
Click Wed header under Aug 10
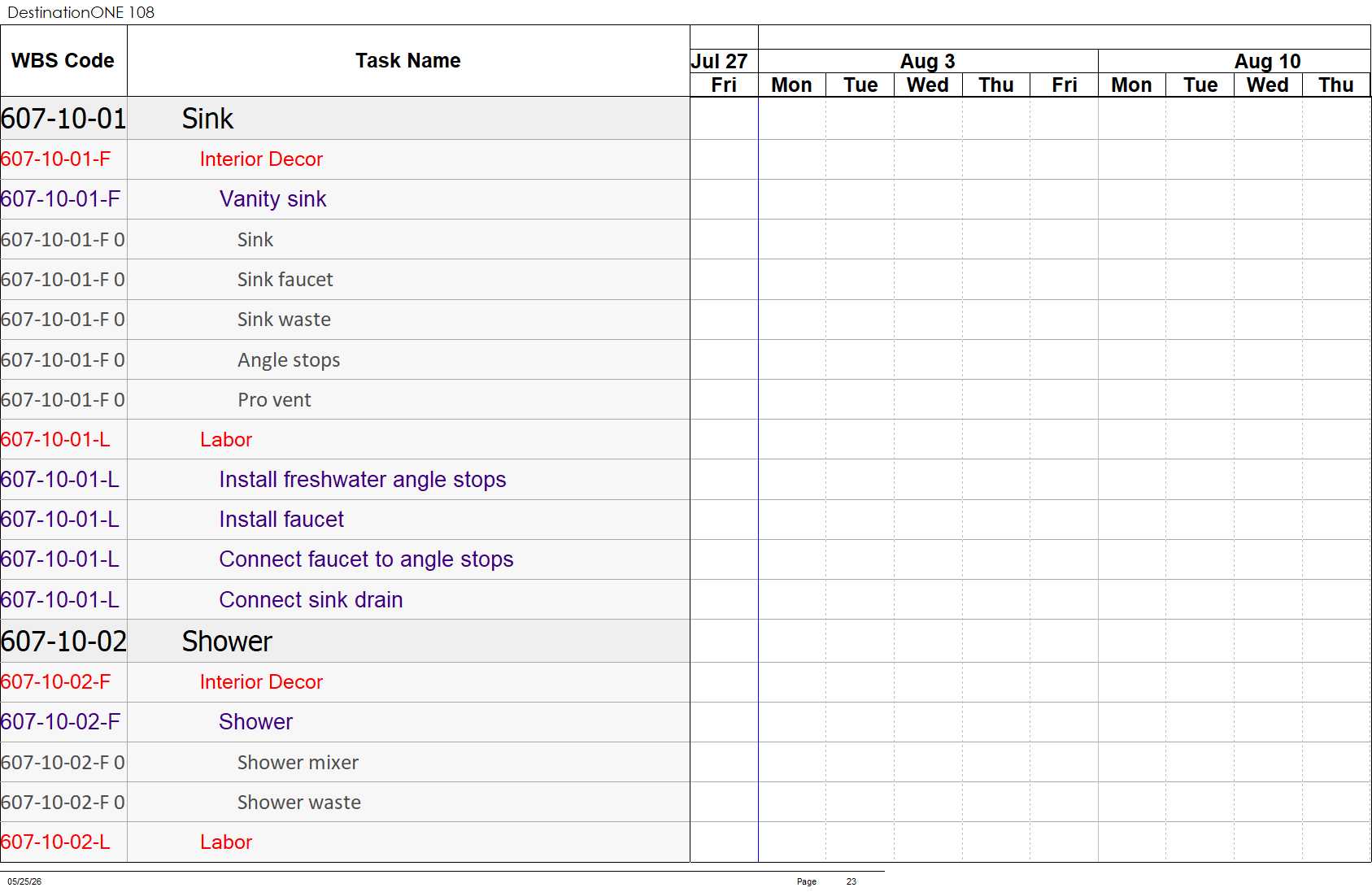click(1268, 85)
